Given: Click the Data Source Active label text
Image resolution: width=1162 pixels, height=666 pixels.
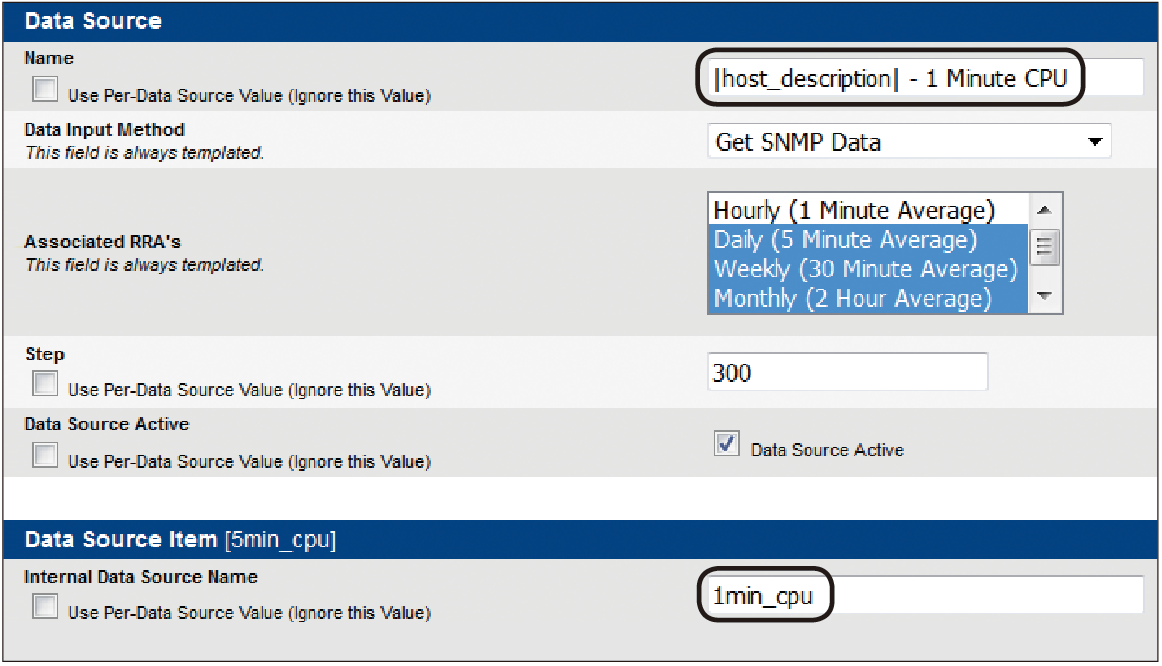Looking at the screenshot, I should coord(827,450).
